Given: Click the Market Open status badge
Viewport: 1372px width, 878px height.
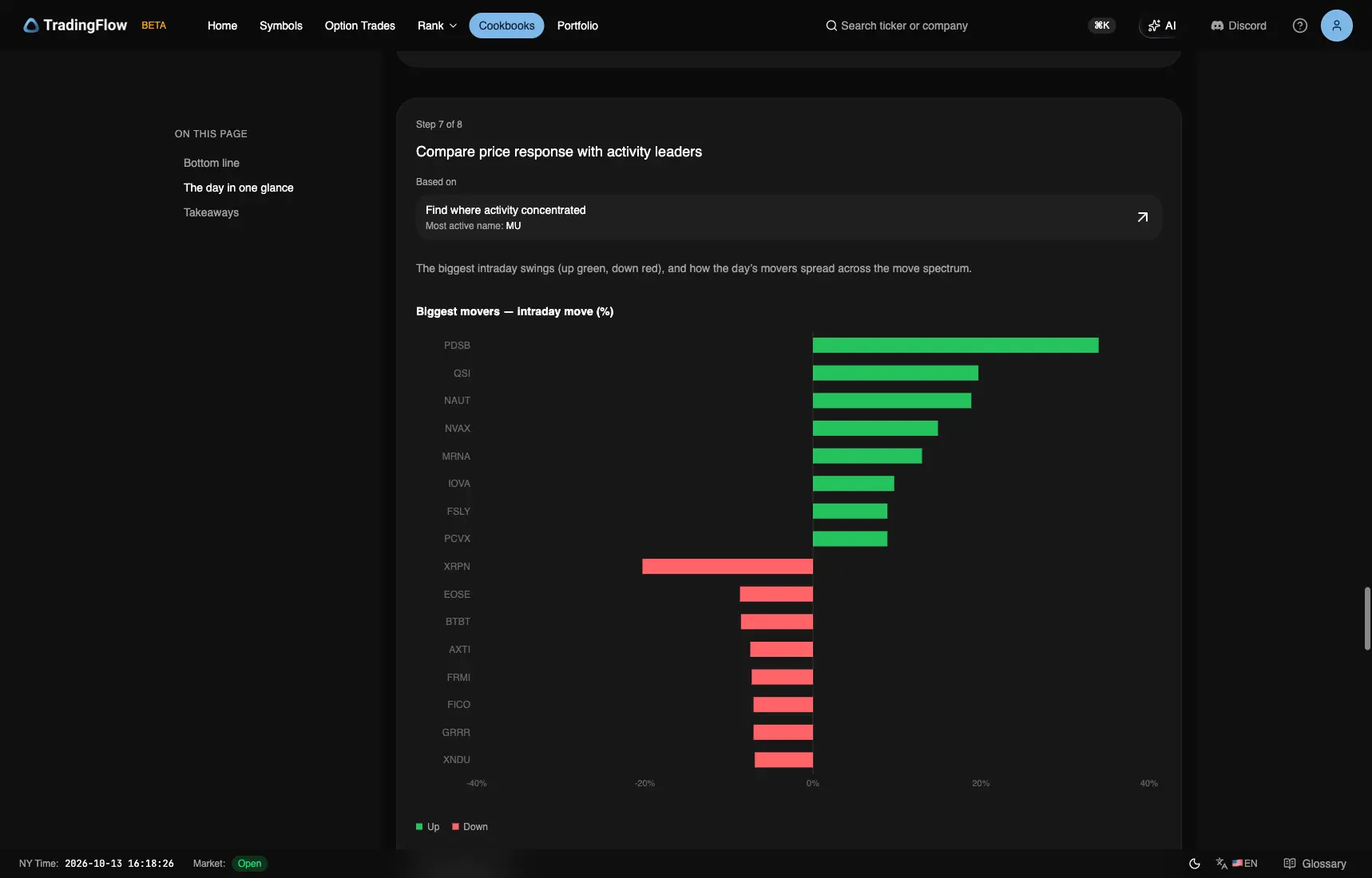Looking at the screenshot, I should [x=250, y=864].
